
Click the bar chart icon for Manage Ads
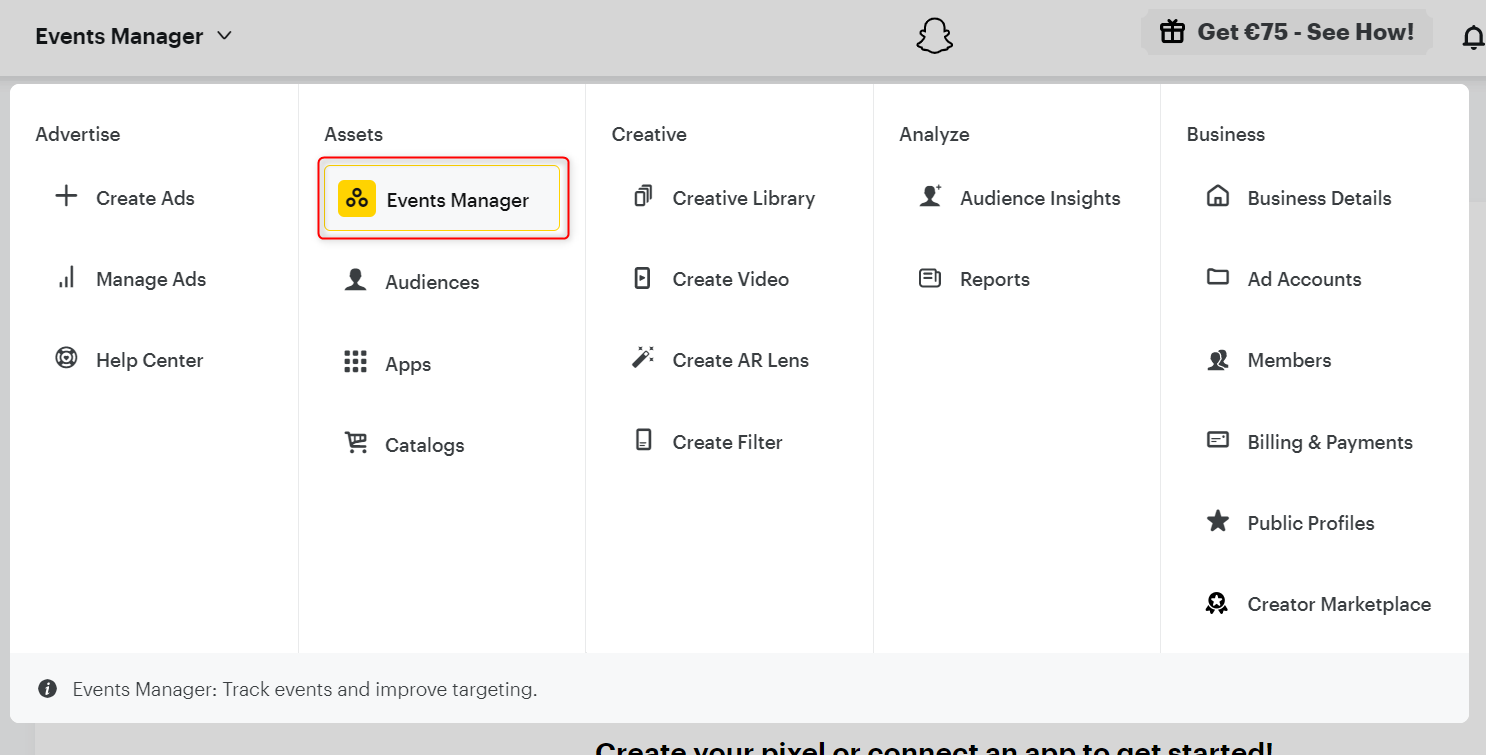click(x=66, y=278)
